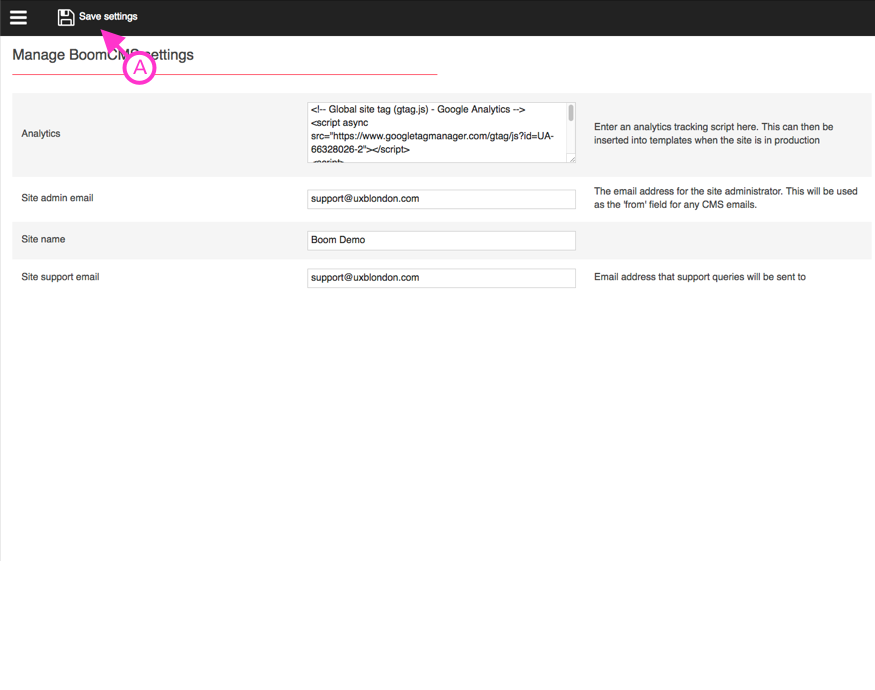
Task: Click the Analytics row label
Action: 41,133
